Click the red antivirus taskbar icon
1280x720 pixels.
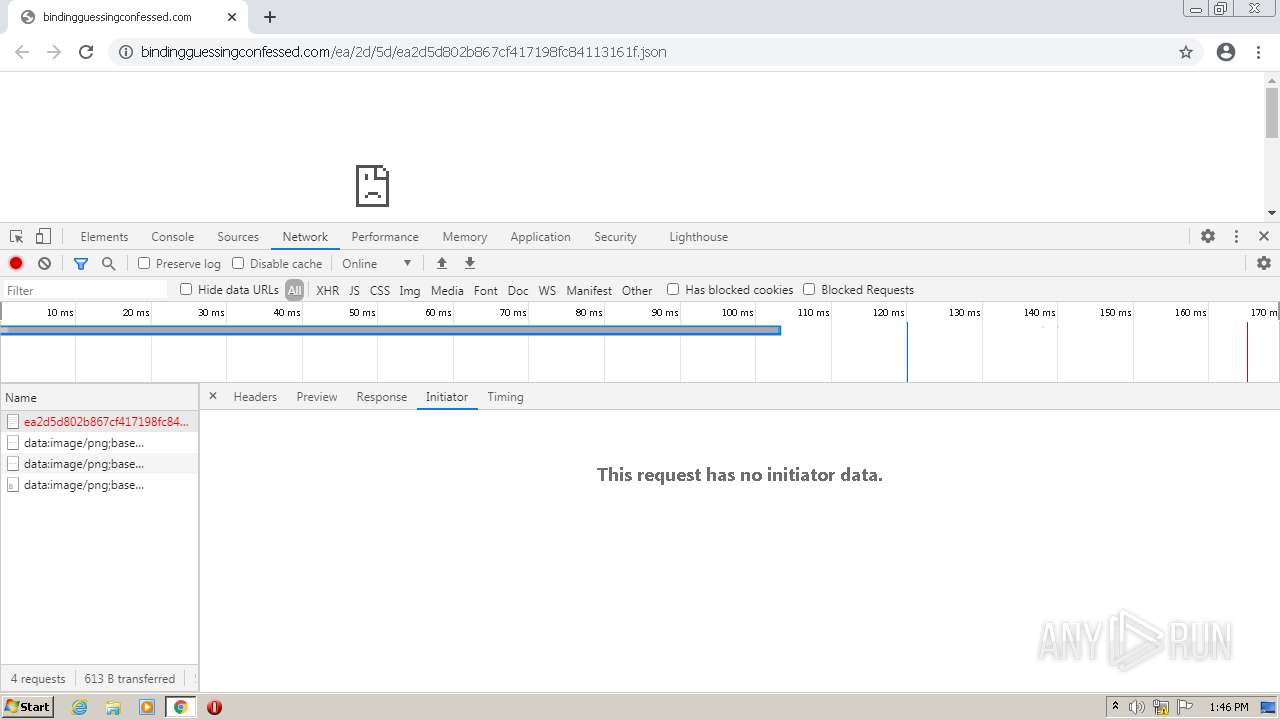pyautogui.click(x=214, y=707)
